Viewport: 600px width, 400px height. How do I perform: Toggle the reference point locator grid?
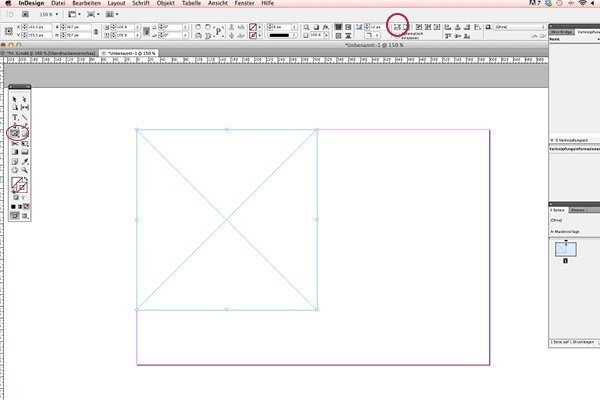pos(8,31)
